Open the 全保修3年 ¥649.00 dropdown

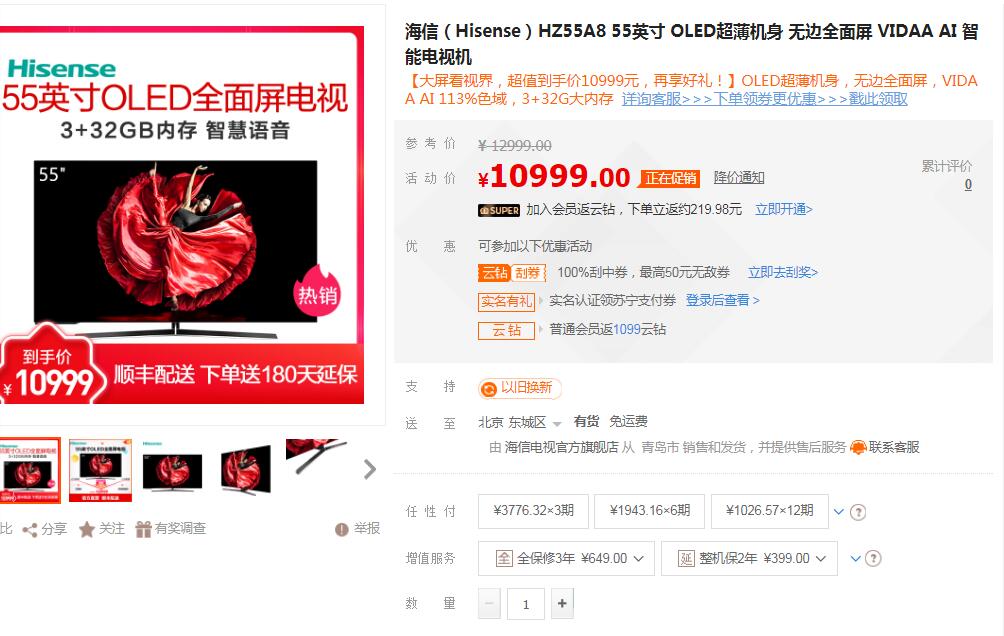pos(566,559)
